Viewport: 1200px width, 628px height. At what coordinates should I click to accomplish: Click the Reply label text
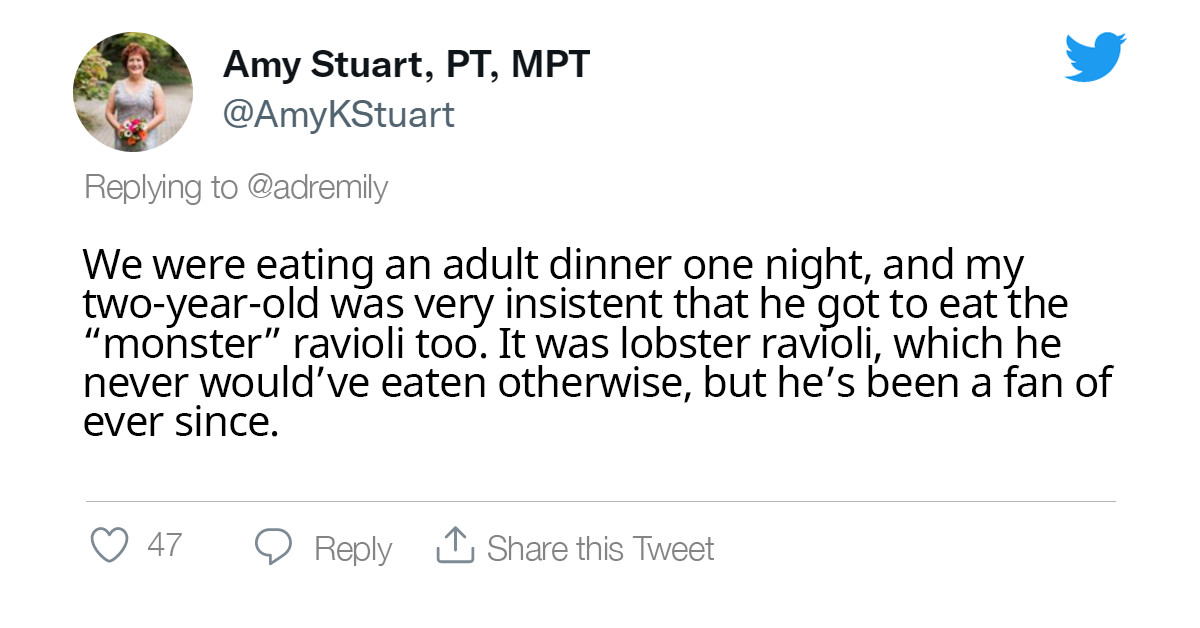(351, 548)
